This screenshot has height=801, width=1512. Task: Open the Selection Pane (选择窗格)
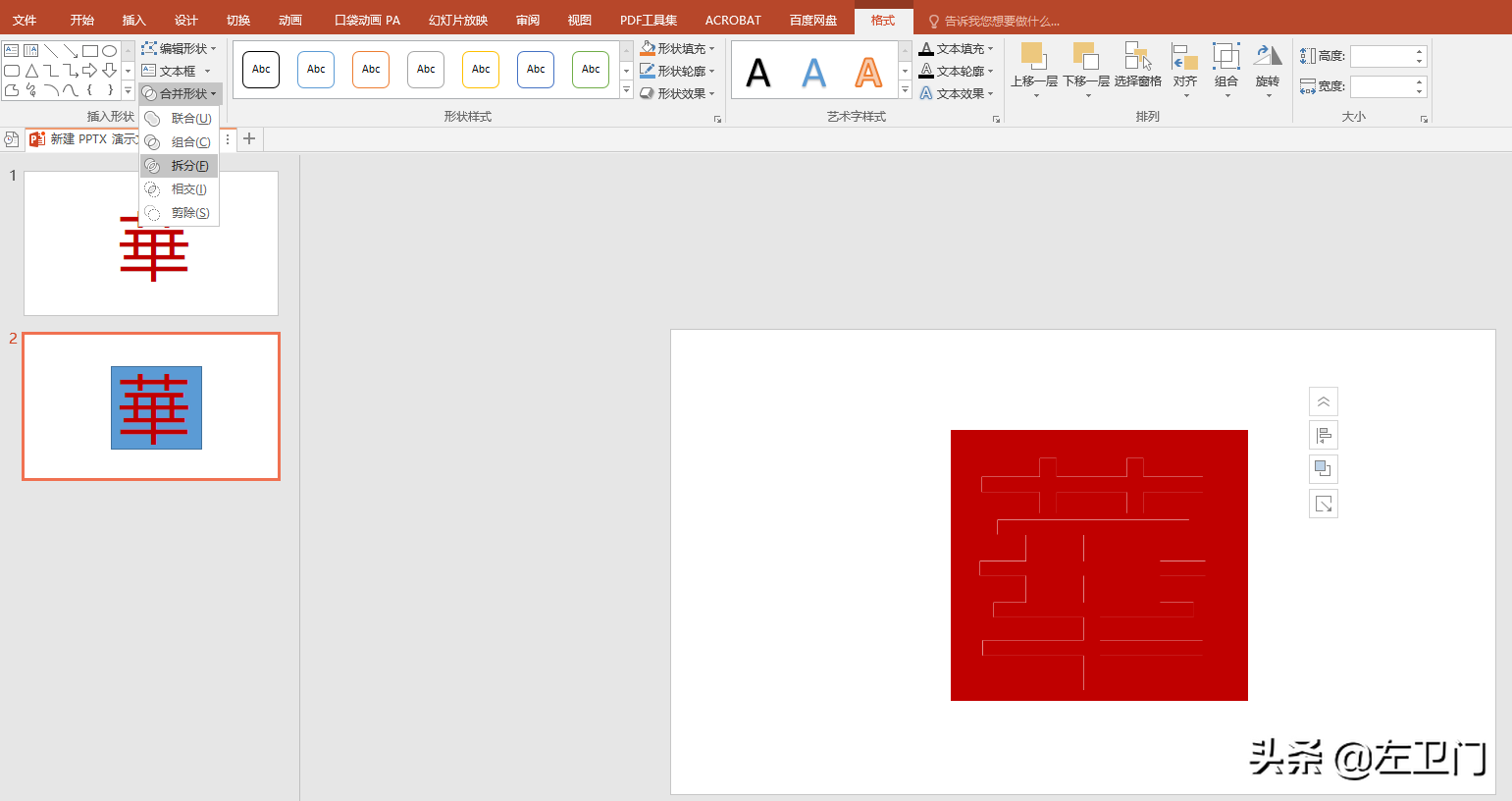(x=1138, y=66)
